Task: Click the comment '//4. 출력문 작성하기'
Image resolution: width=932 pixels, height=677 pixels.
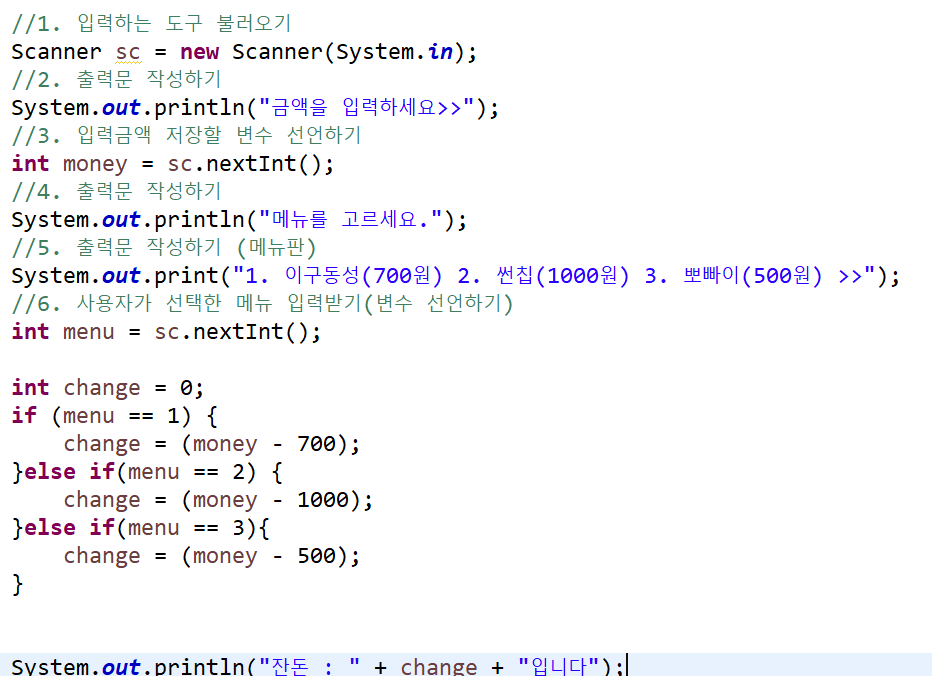Action: pos(116,191)
